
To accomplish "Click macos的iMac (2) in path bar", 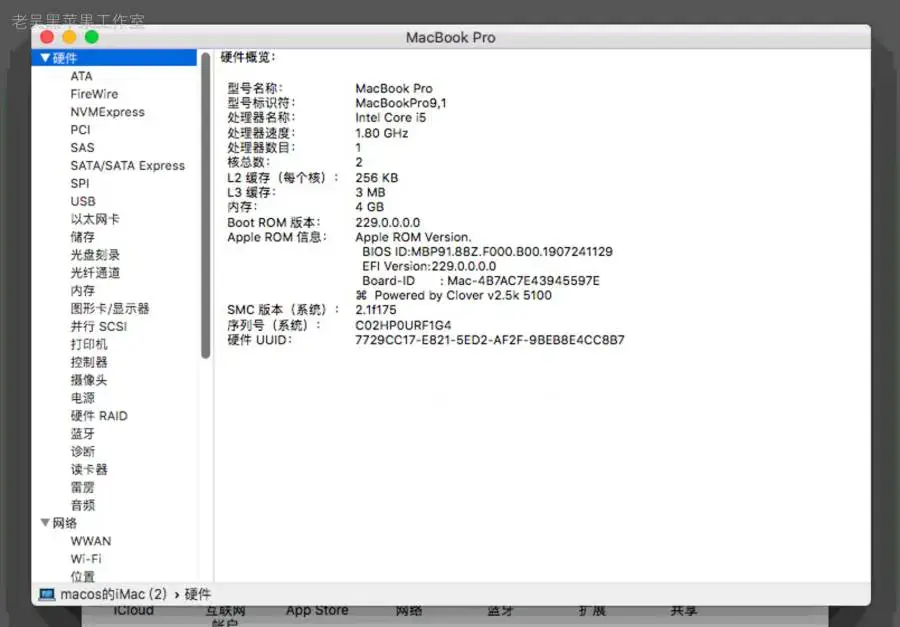I will click(x=114, y=594).
